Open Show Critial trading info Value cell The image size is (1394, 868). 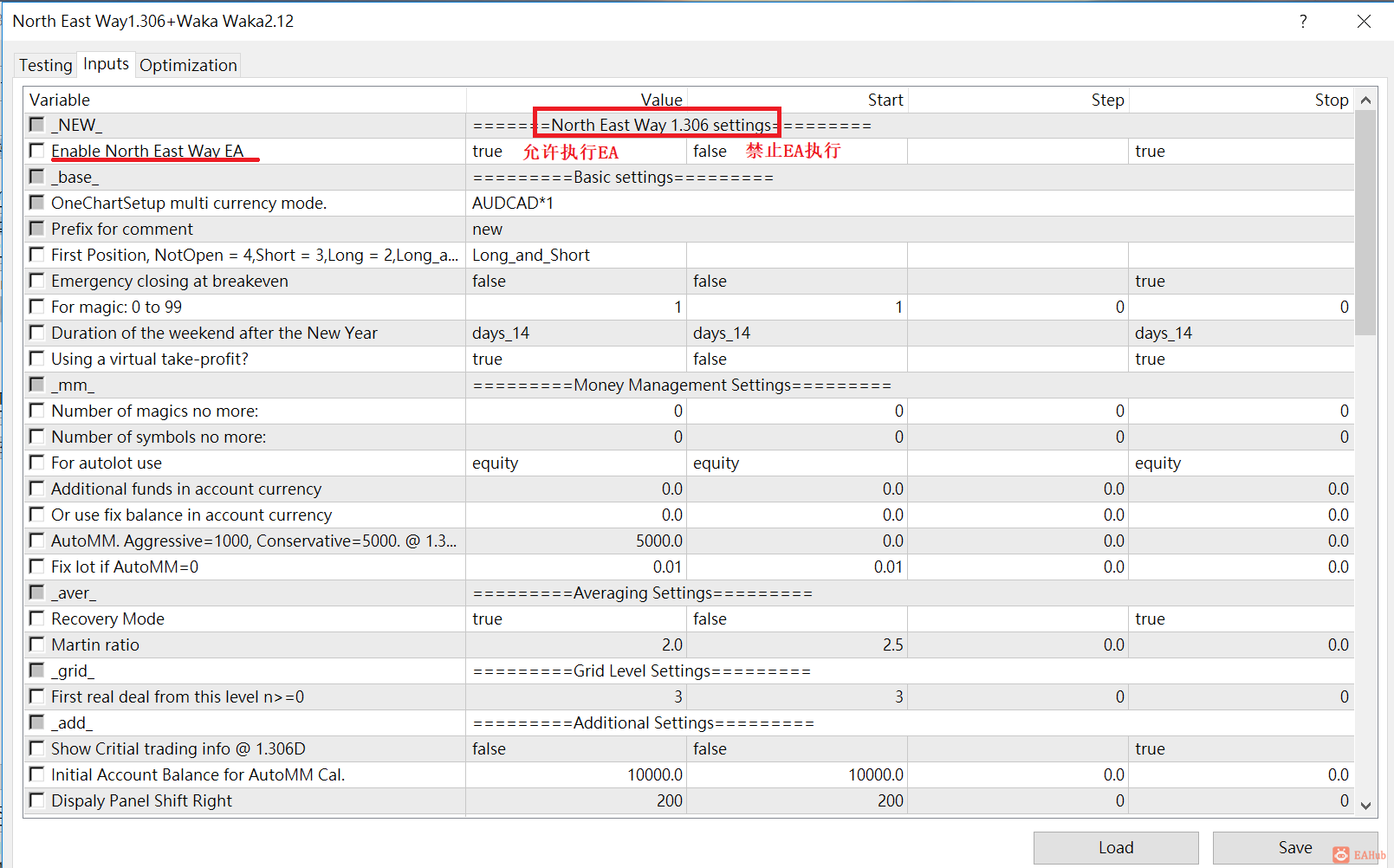(x=576, y=748)
